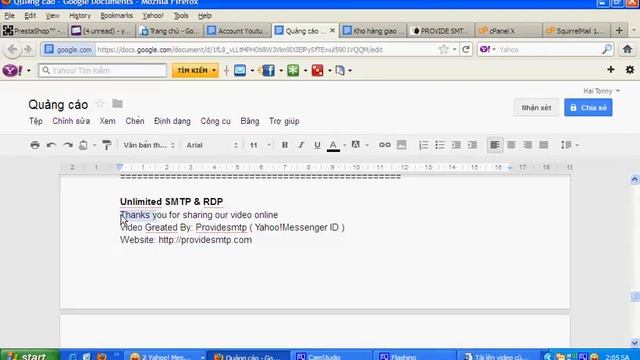Click the TÌM KIẾM Yahoo search button
Screen dimensions: 640x360
[195, 70]
